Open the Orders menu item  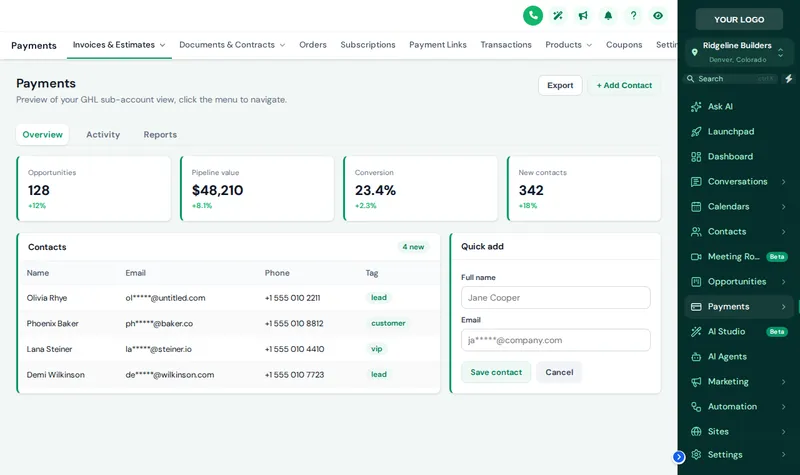click(313, 45)
